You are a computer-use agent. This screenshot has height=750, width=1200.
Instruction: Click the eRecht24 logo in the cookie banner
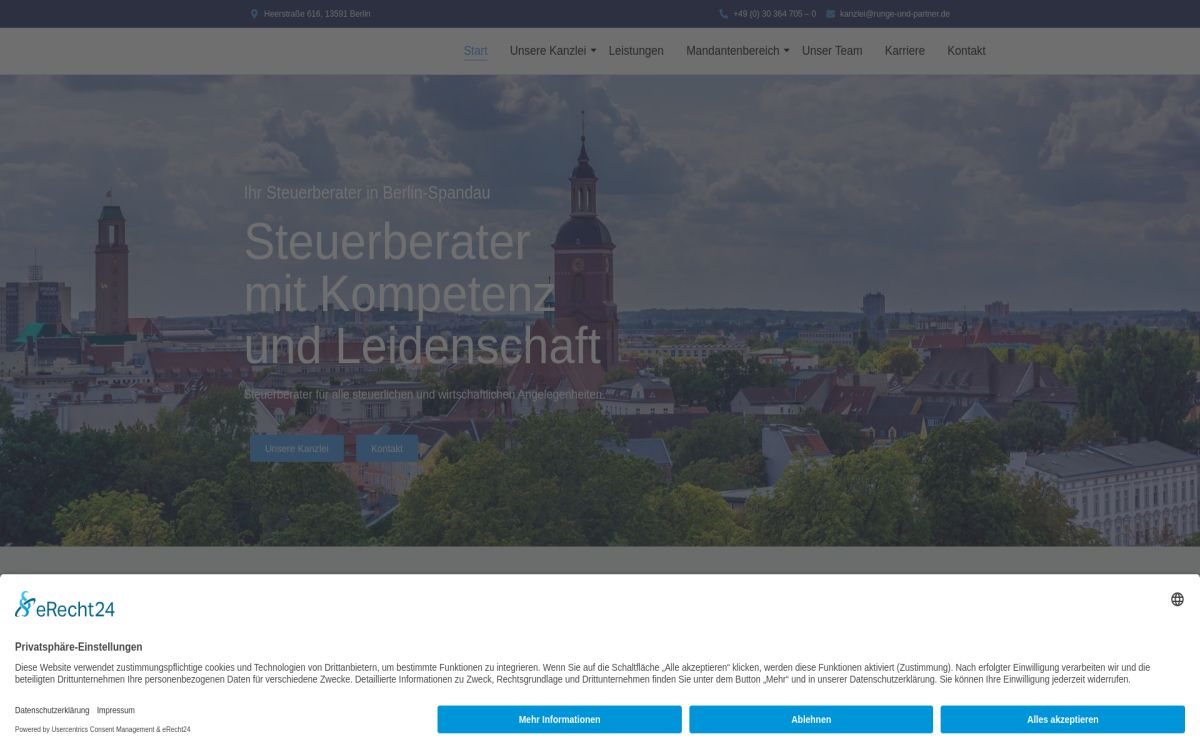[x=65, y=605]
